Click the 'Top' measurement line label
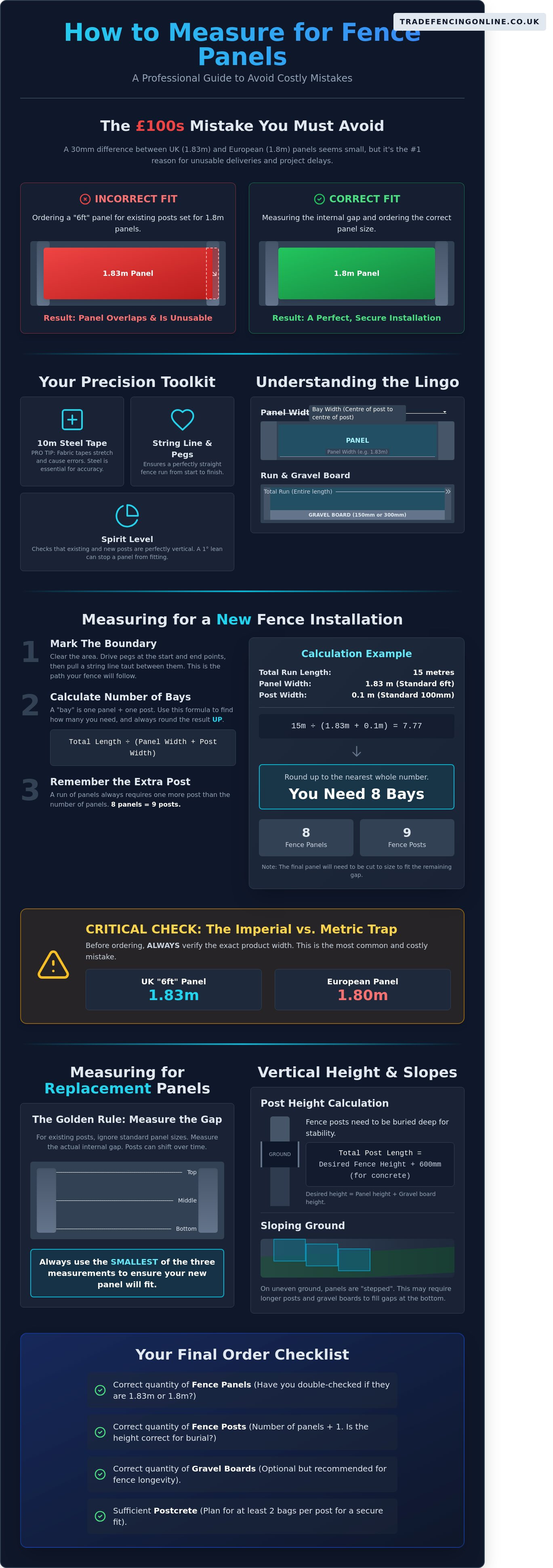553x1568 pixels. click(x=192, y=1172)
